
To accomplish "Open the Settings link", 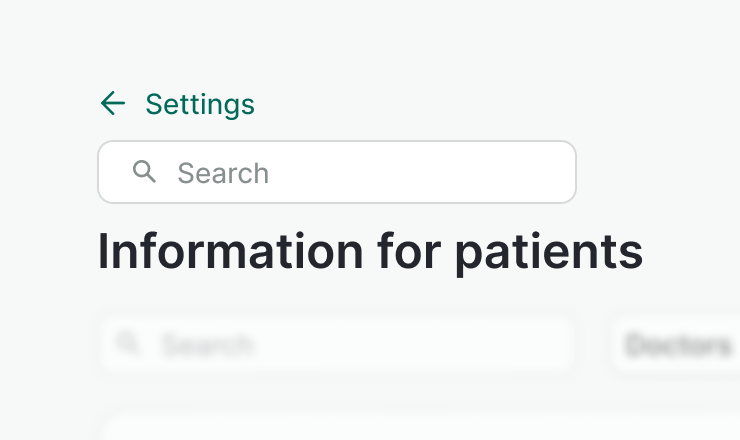I will point(200,104).
